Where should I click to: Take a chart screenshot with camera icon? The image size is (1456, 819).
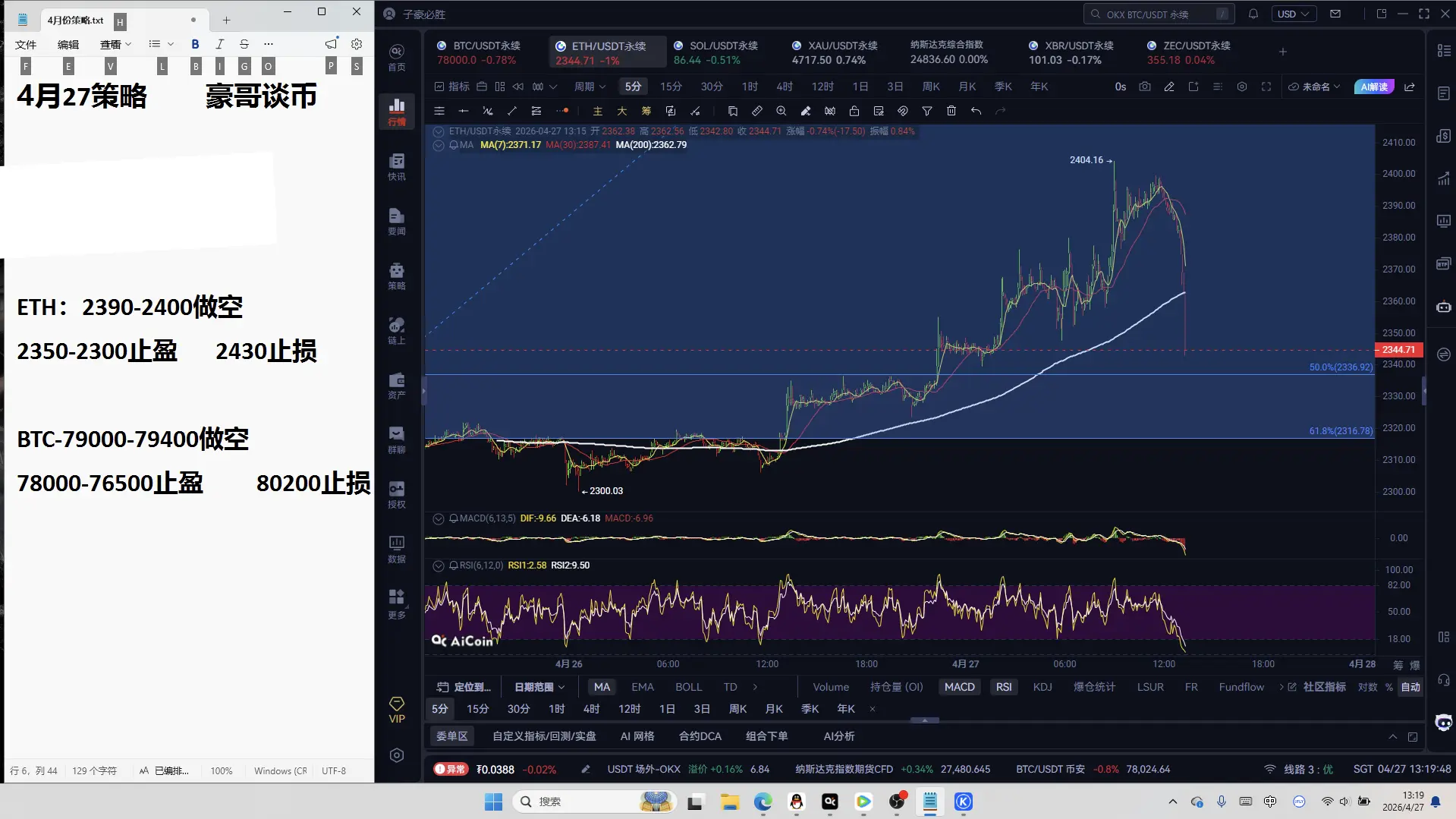1145,87
